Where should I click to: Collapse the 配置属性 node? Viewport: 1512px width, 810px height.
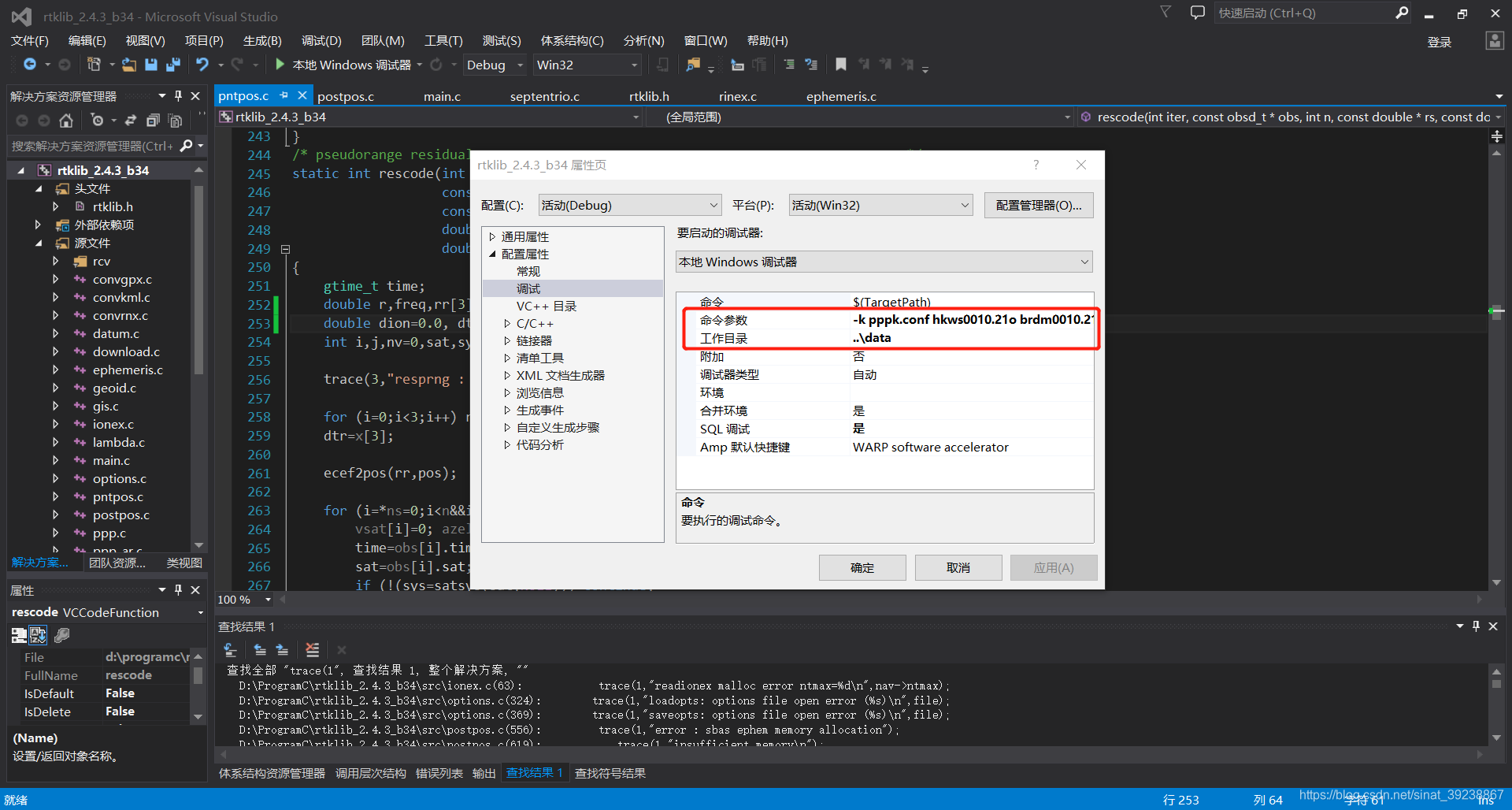(492, 254)
